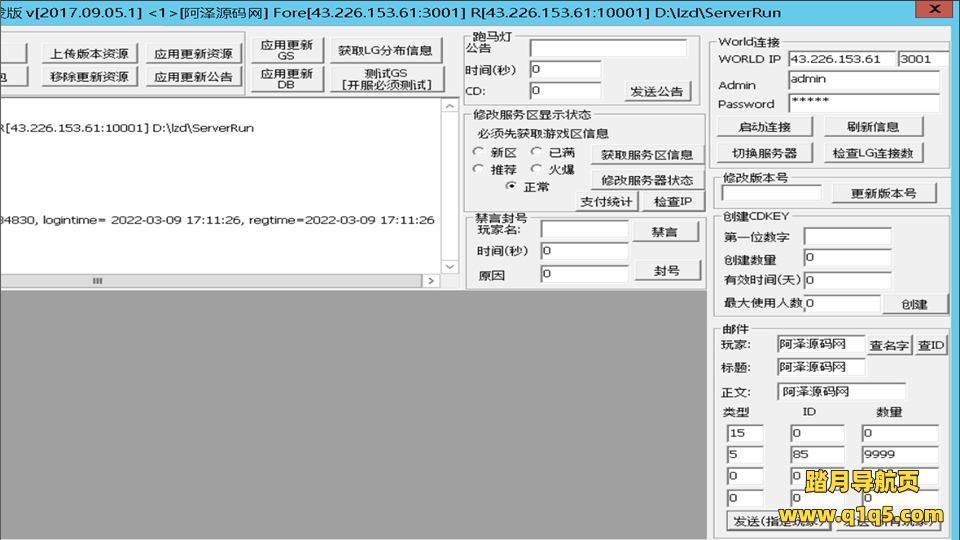Click the 上传版本资源 button
This screenshot has width=960, height=540.
(x=90, y=54)
